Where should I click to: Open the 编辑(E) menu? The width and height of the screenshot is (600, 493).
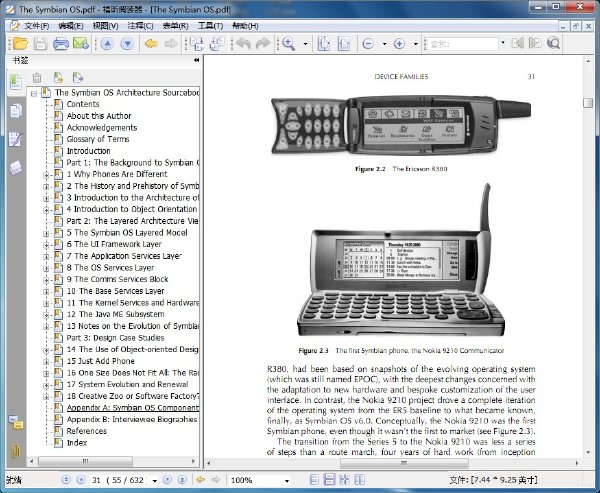[71, 26]
